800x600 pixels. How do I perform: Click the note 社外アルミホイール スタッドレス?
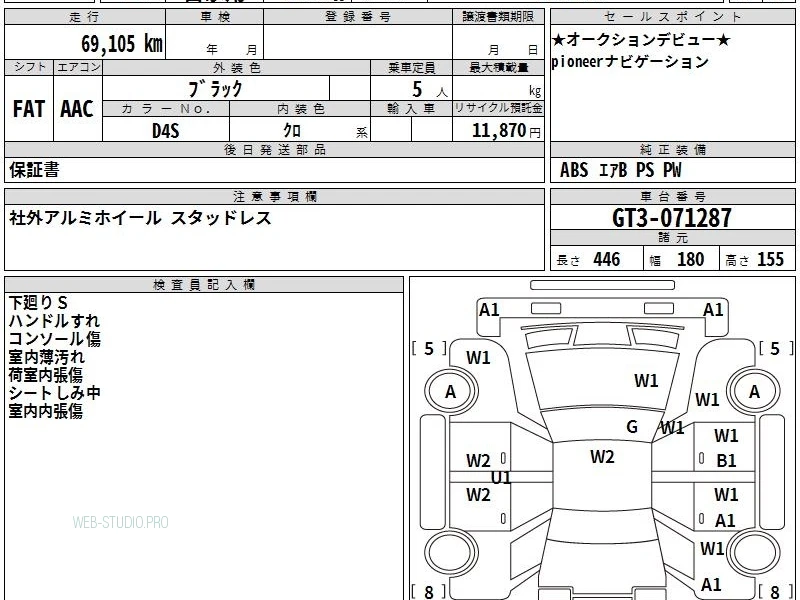pyautogui.click(x=140, y=218)
